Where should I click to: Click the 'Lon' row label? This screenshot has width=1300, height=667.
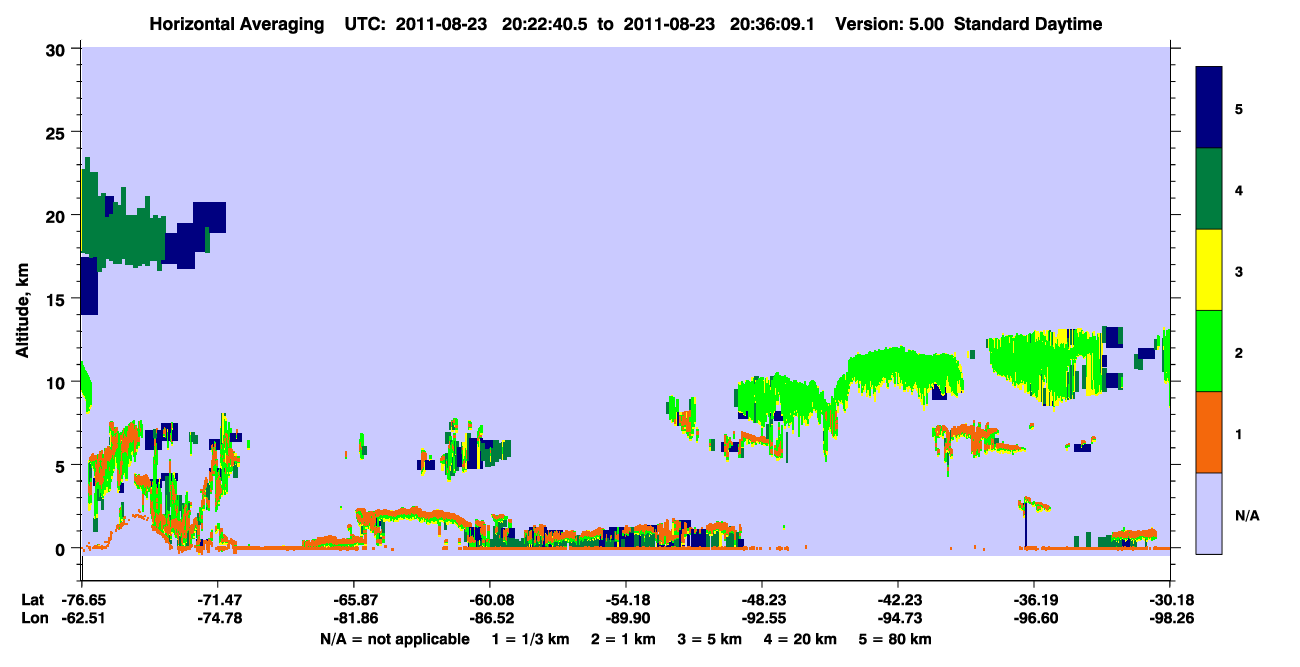click(34, 618)
